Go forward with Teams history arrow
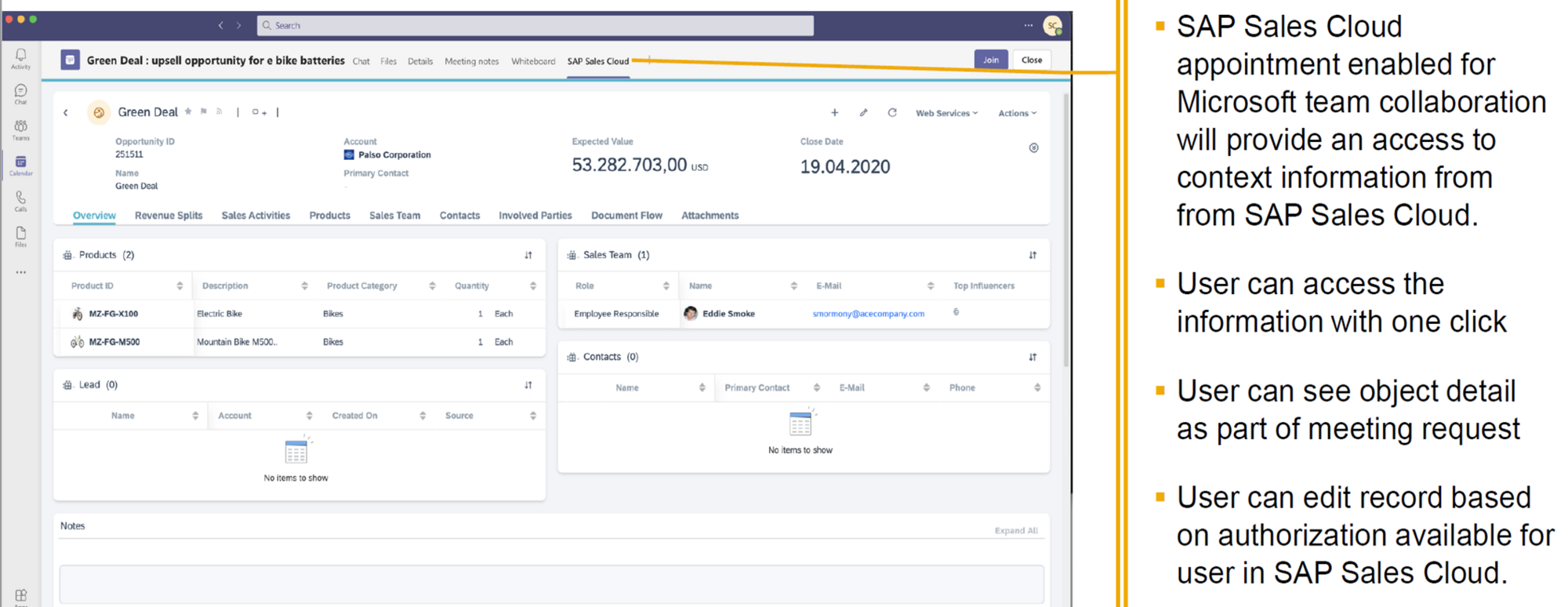 pos(239,25)
